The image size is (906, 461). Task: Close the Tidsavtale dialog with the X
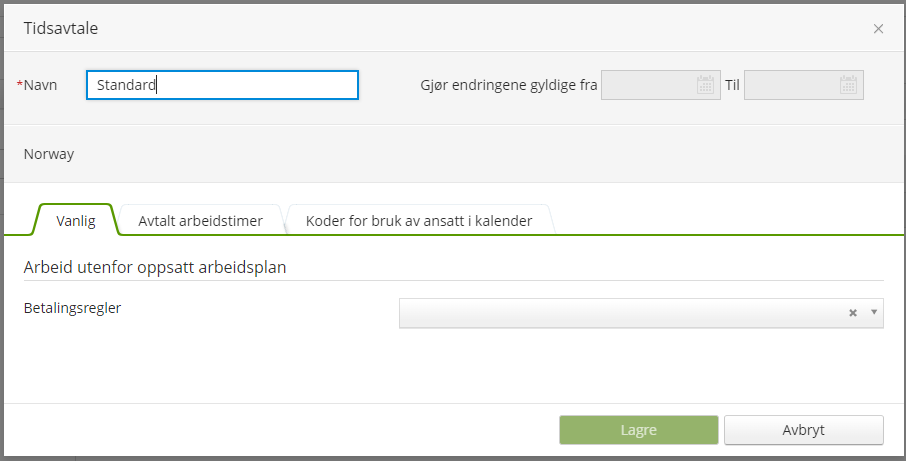coord(878,29)
